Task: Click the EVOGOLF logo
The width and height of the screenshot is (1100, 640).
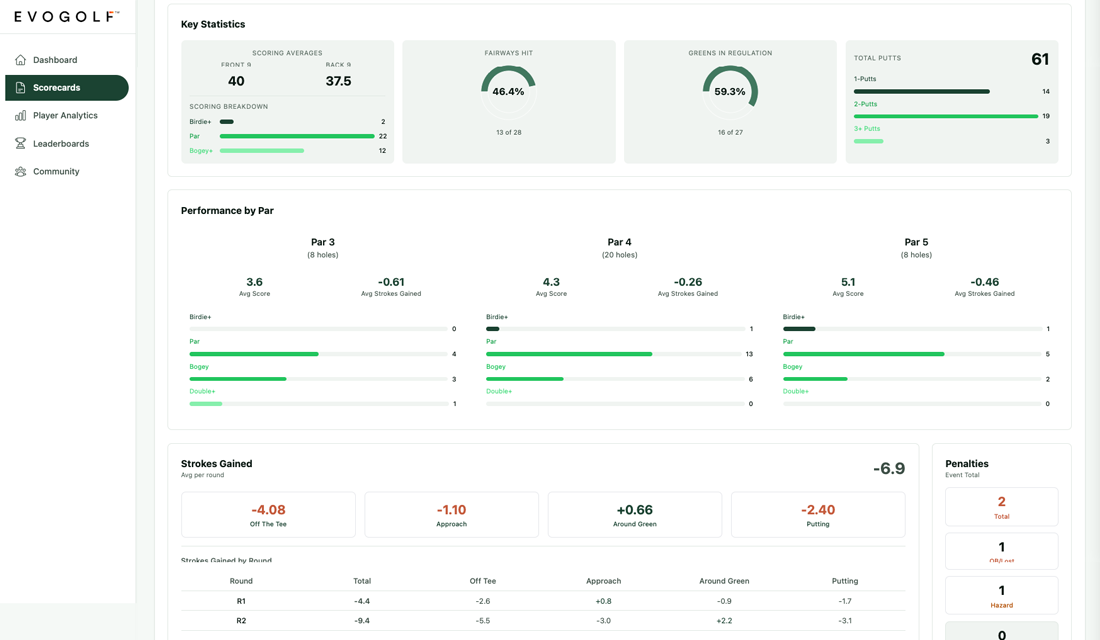Action: point(67,16)
